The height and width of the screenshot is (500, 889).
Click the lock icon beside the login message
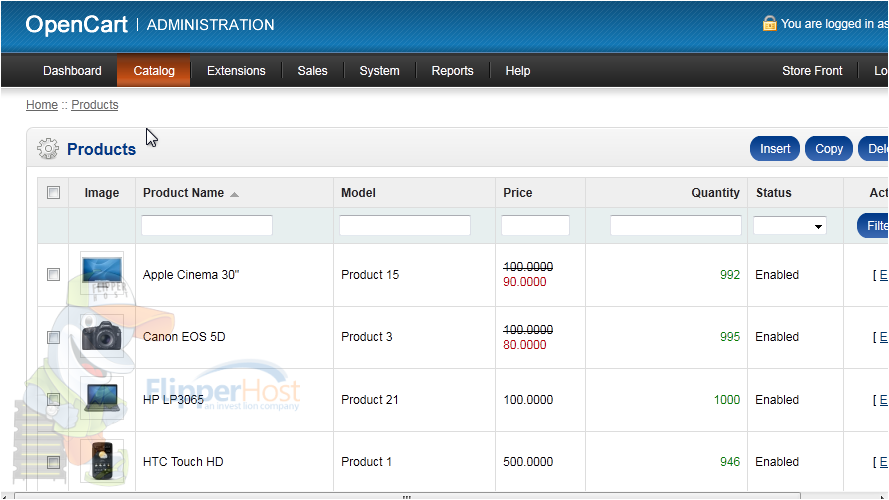[769, 23]
